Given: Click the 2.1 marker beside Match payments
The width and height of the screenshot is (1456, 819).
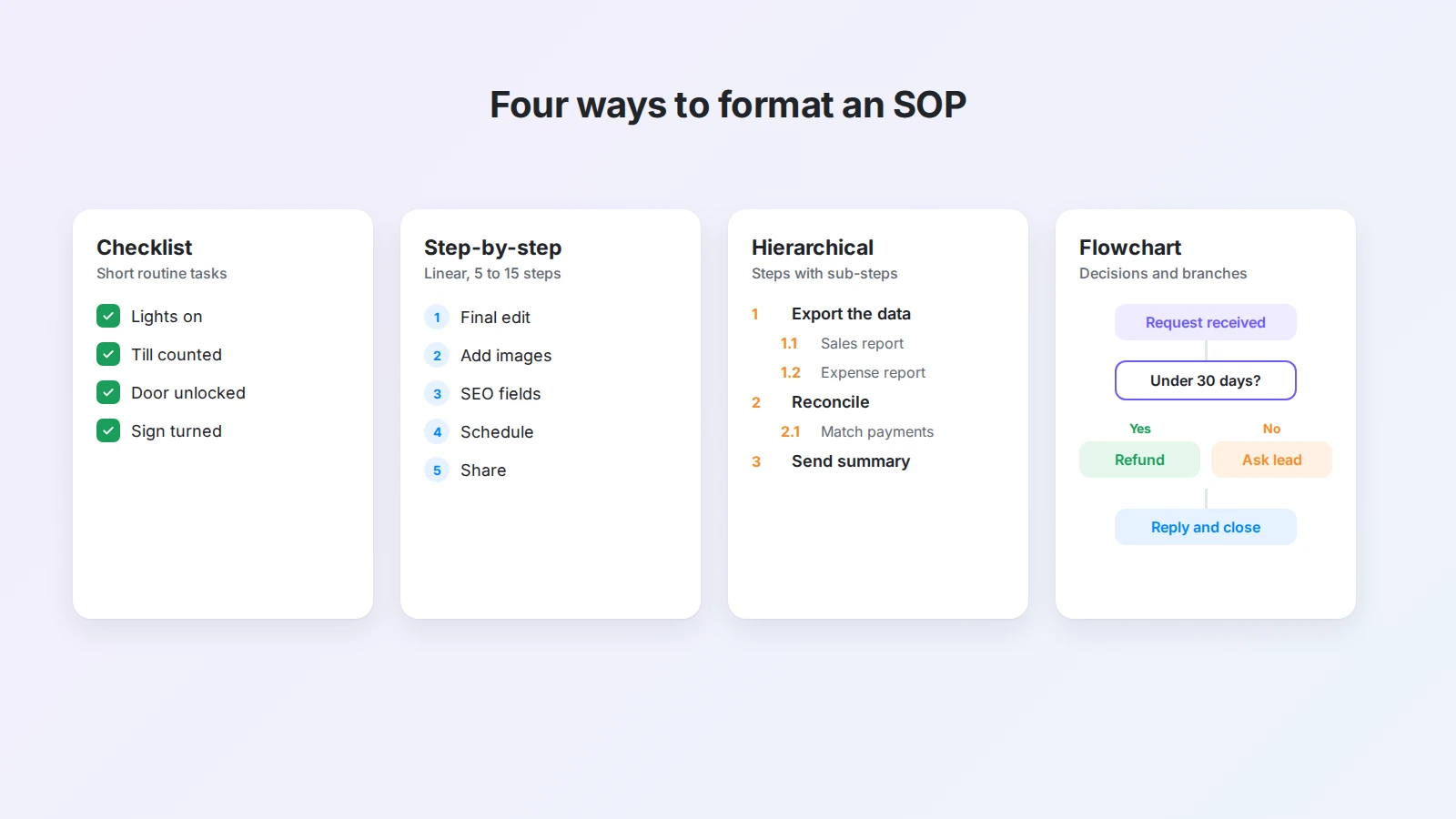Looking at the screenshot, I should [x=790, y=431].
